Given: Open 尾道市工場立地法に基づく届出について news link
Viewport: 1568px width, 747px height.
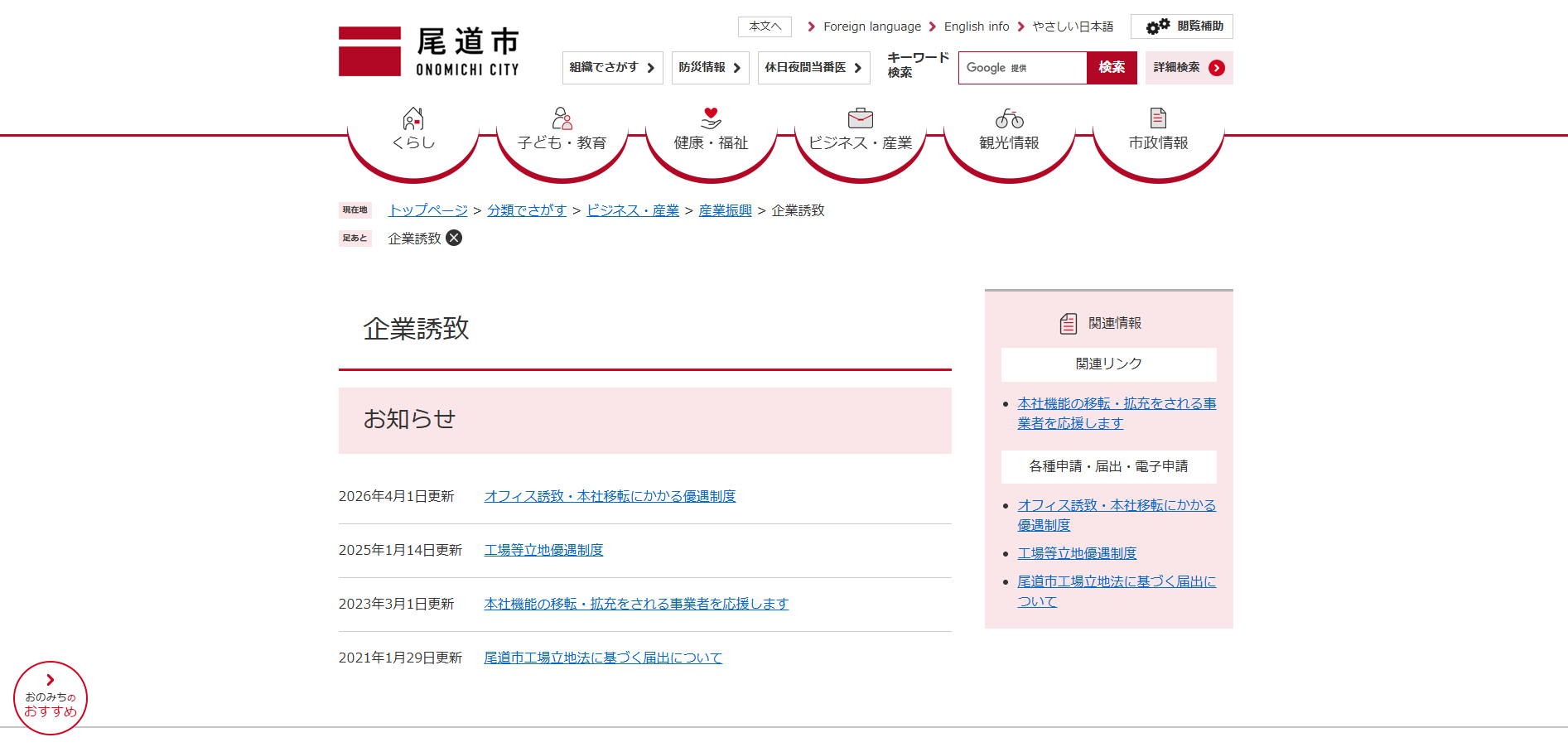Looking at the screenshot, I should [x=603, y=658].
